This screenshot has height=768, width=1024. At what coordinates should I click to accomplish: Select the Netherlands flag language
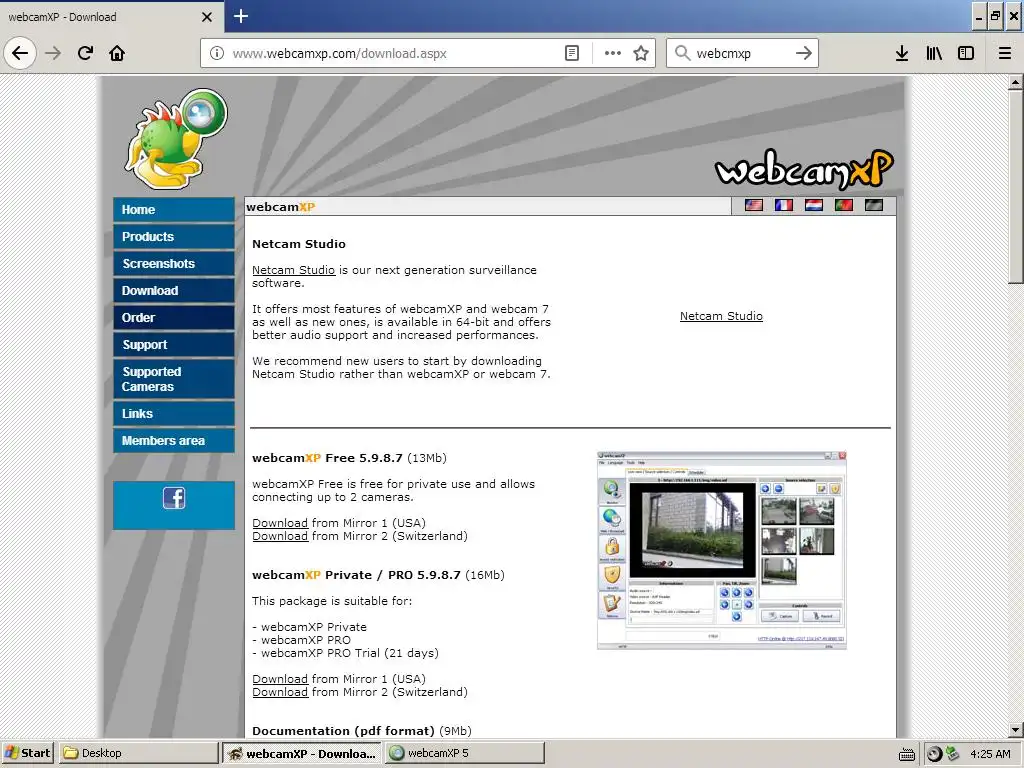814,205
